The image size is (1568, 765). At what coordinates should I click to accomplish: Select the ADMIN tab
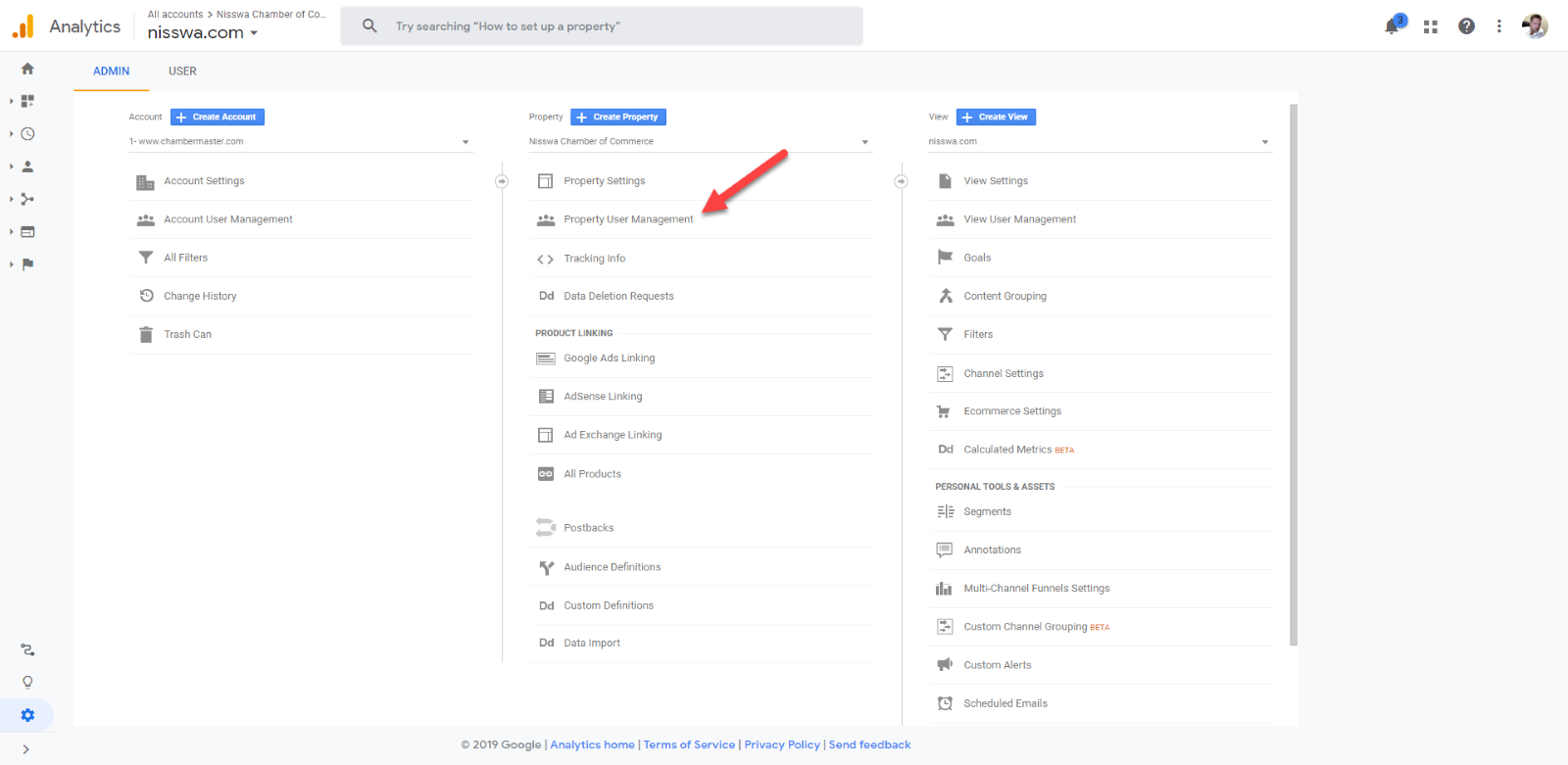(111, 72)
